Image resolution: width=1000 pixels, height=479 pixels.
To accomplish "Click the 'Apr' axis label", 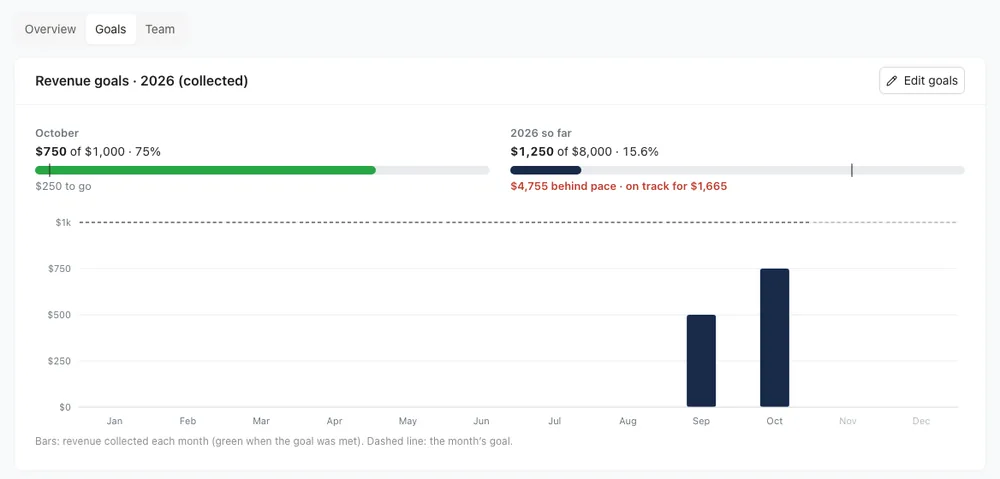I will 334,421.
